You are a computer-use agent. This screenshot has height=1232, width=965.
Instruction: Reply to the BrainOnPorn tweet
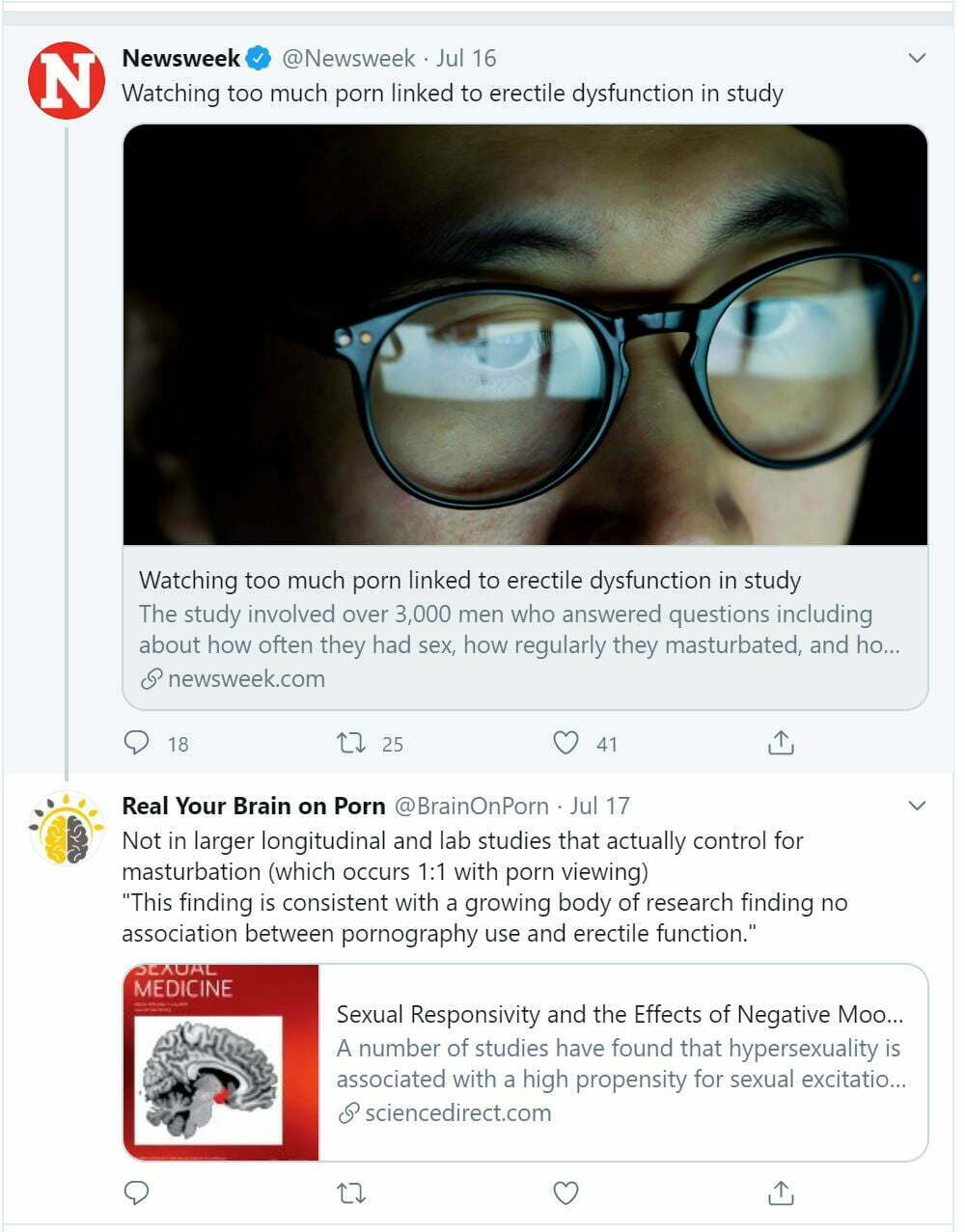[x=137, y=1193]
